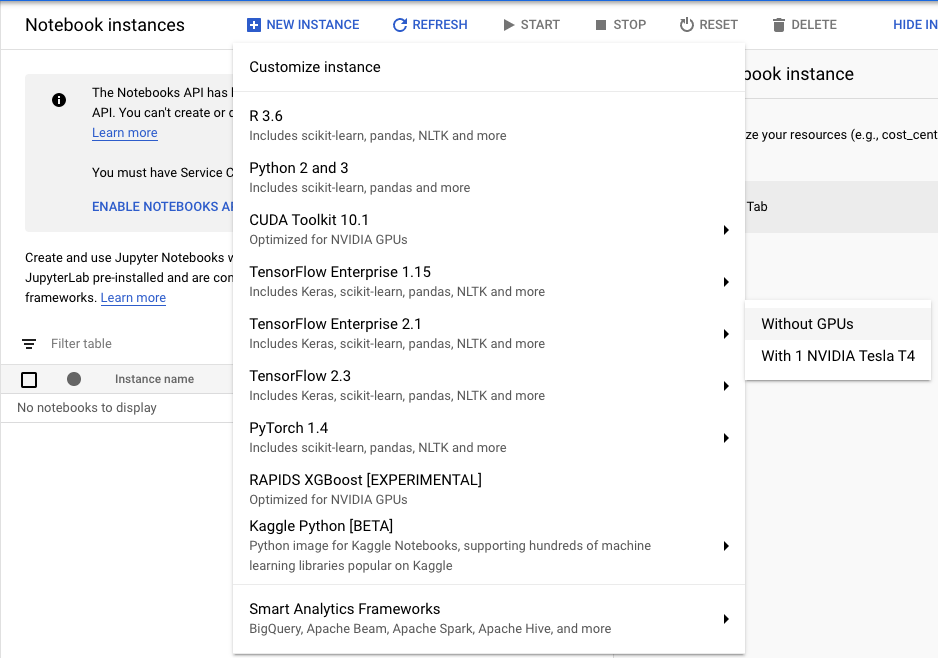The image size is (938, 658).
Task: Expand the Smart Analytics Frameworks submenu arrow
Action: click(726, 619)
